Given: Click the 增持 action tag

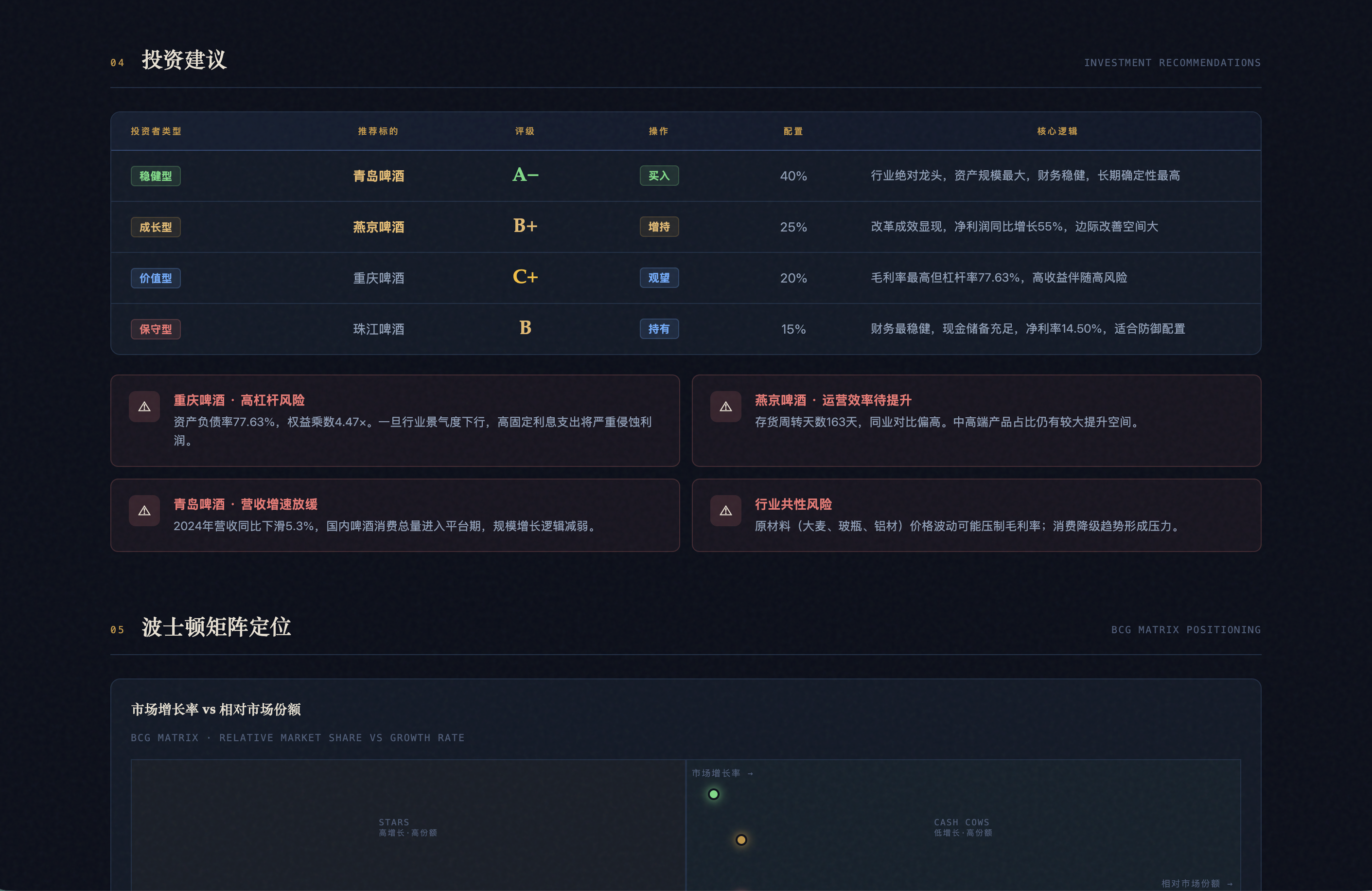Looking at the screenshot, I should pyautogui.click(x=659, y=227).
